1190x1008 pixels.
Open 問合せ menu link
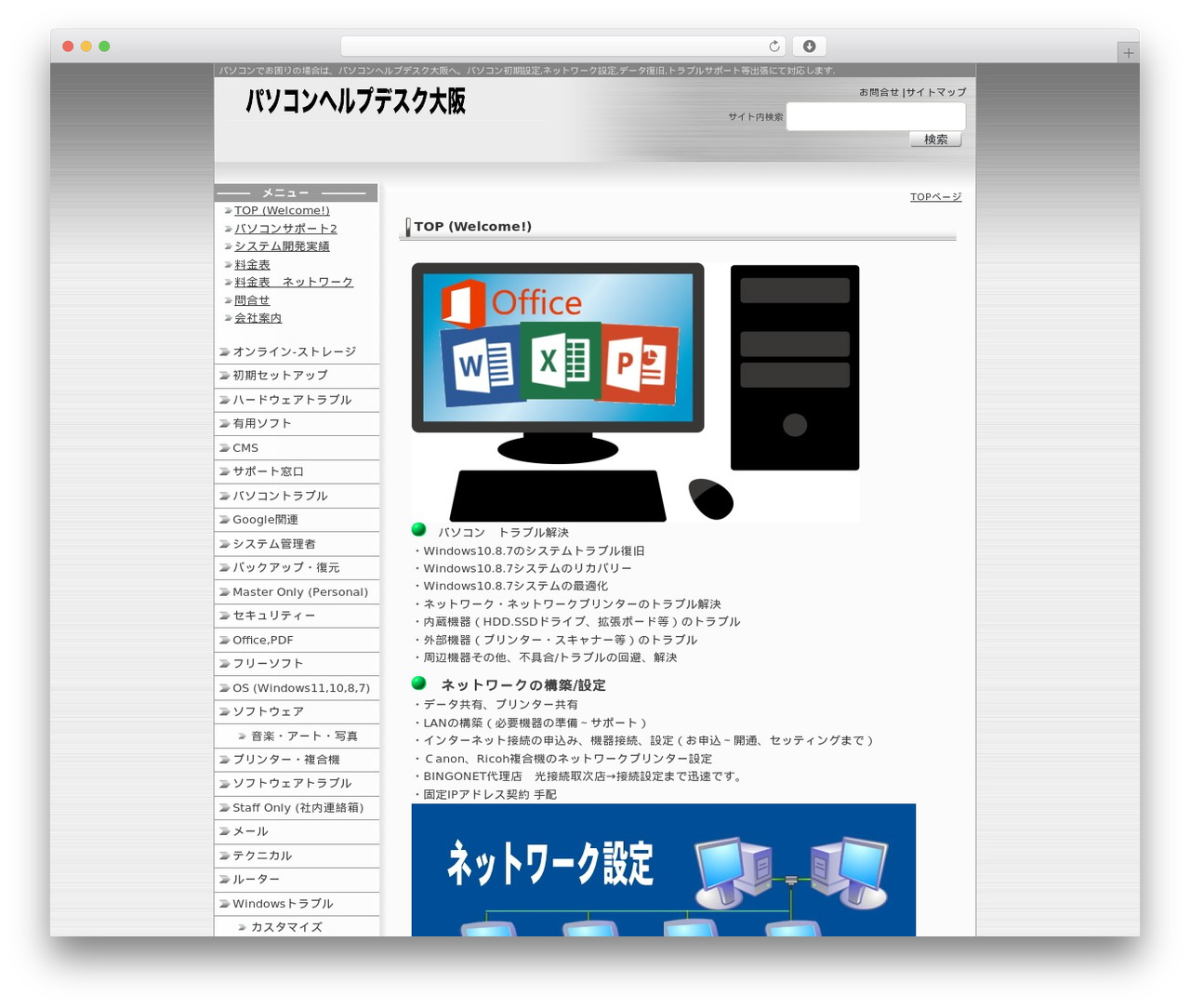252,300
